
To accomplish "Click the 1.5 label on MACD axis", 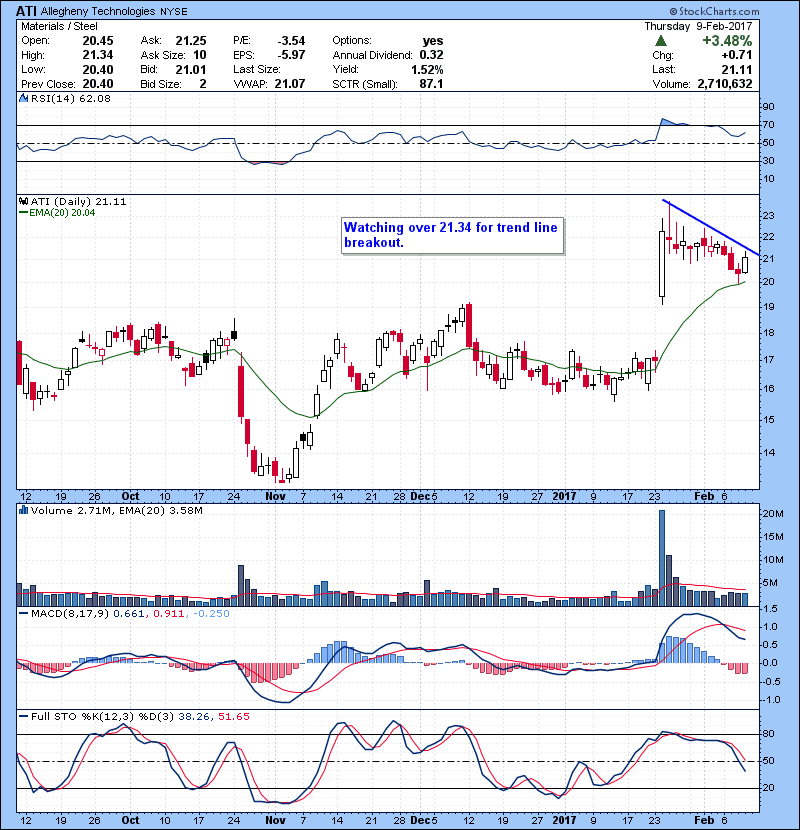I will click(770, 609).
